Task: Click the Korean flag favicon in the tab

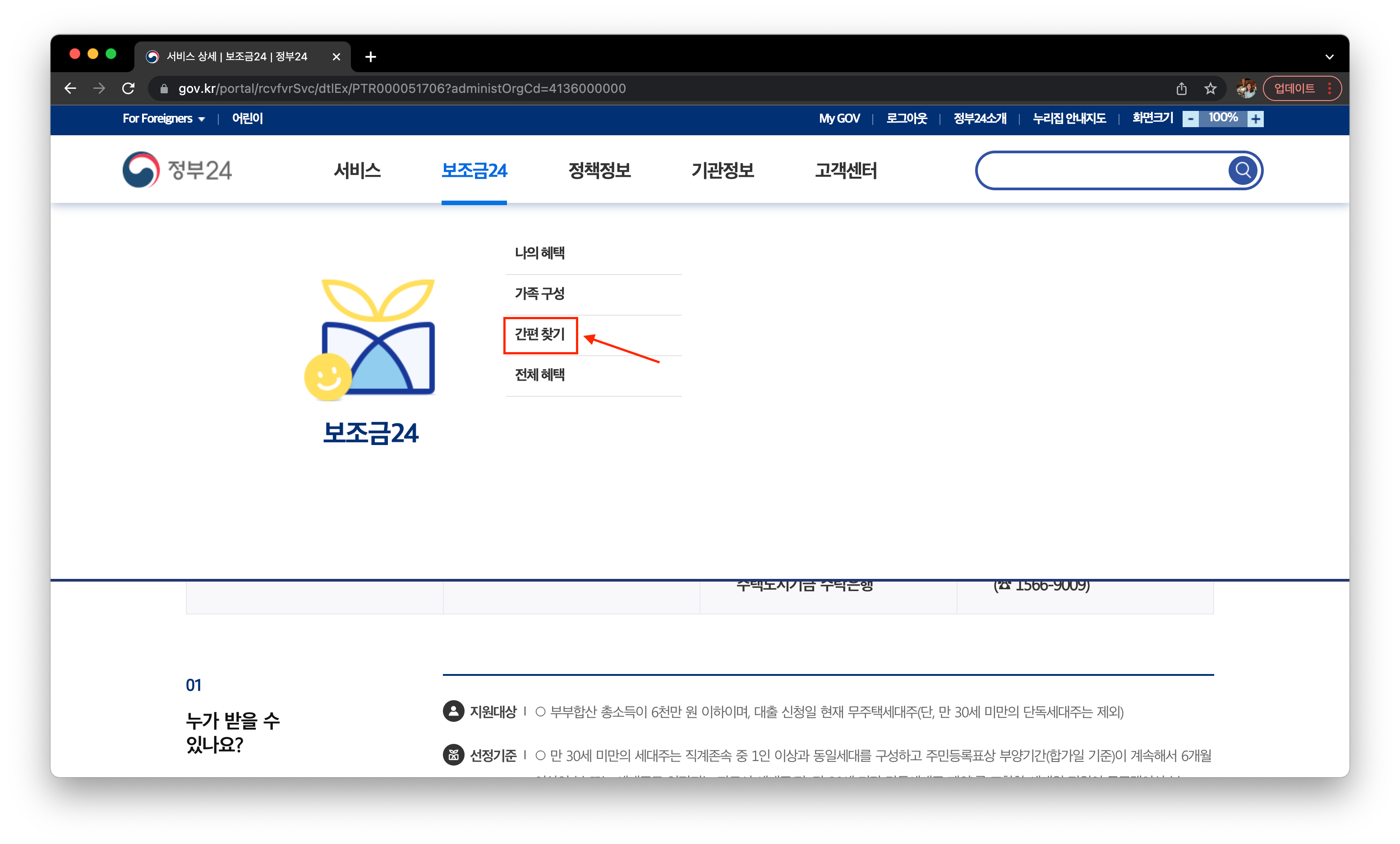Action: [152, 57]
